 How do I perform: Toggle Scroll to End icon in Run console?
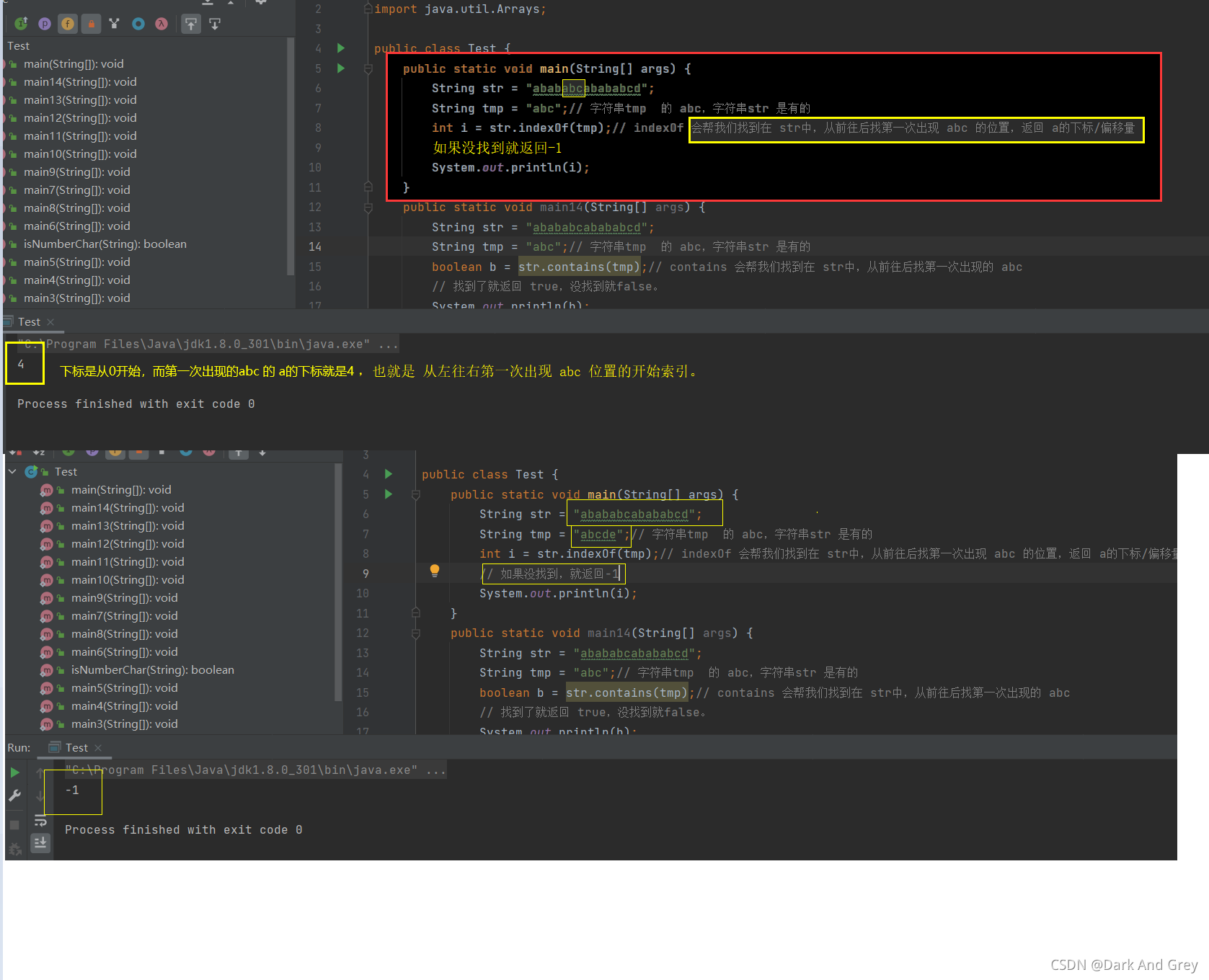[x=40, y=842]
